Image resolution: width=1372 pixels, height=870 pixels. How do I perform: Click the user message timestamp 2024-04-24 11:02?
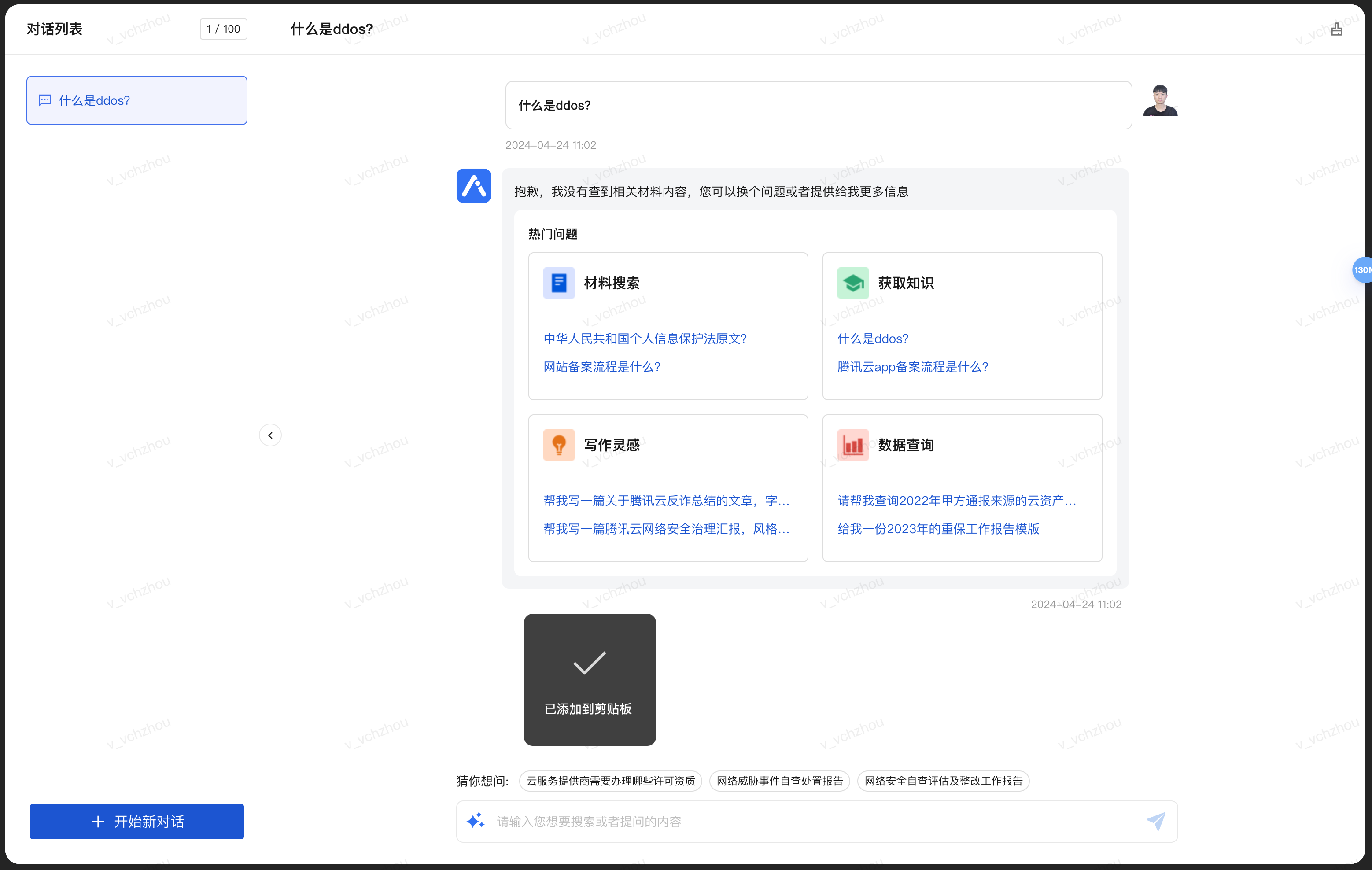pyautogui.click(x=551, y=145)
